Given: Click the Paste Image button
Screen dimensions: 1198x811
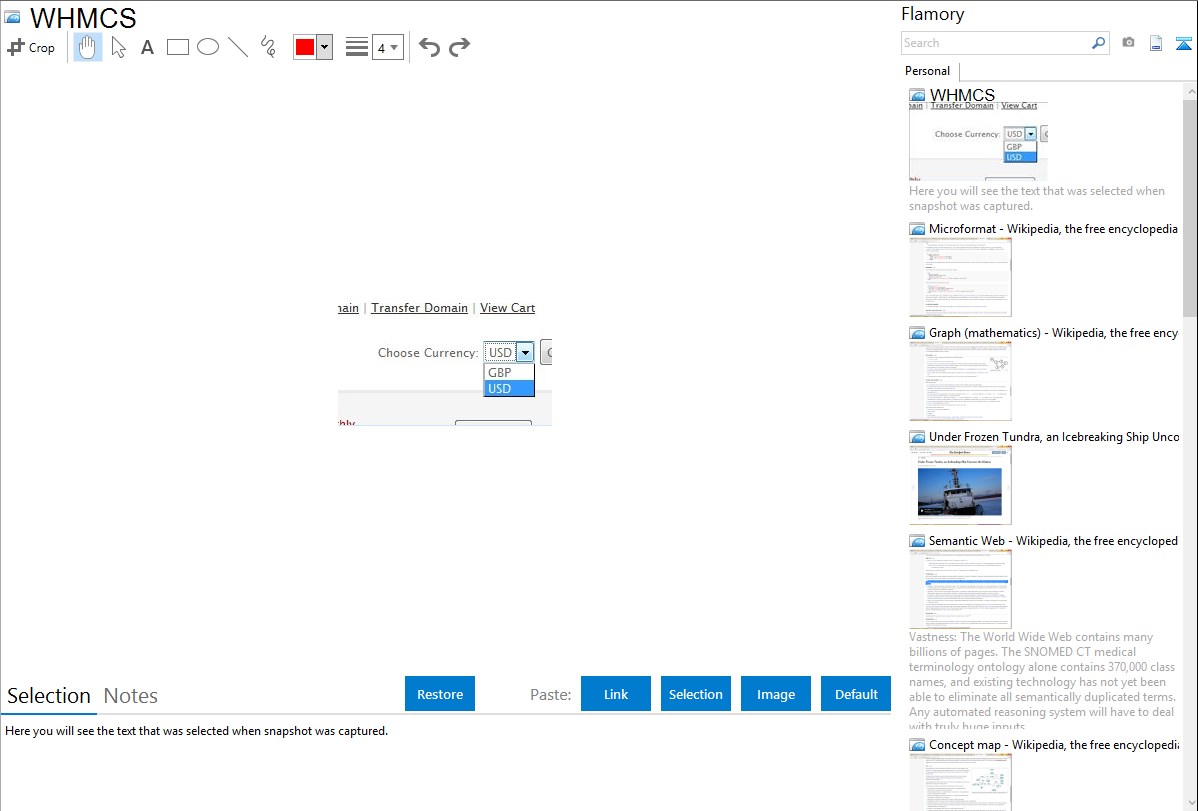Looking at the screenshot, I should point(775,693).
